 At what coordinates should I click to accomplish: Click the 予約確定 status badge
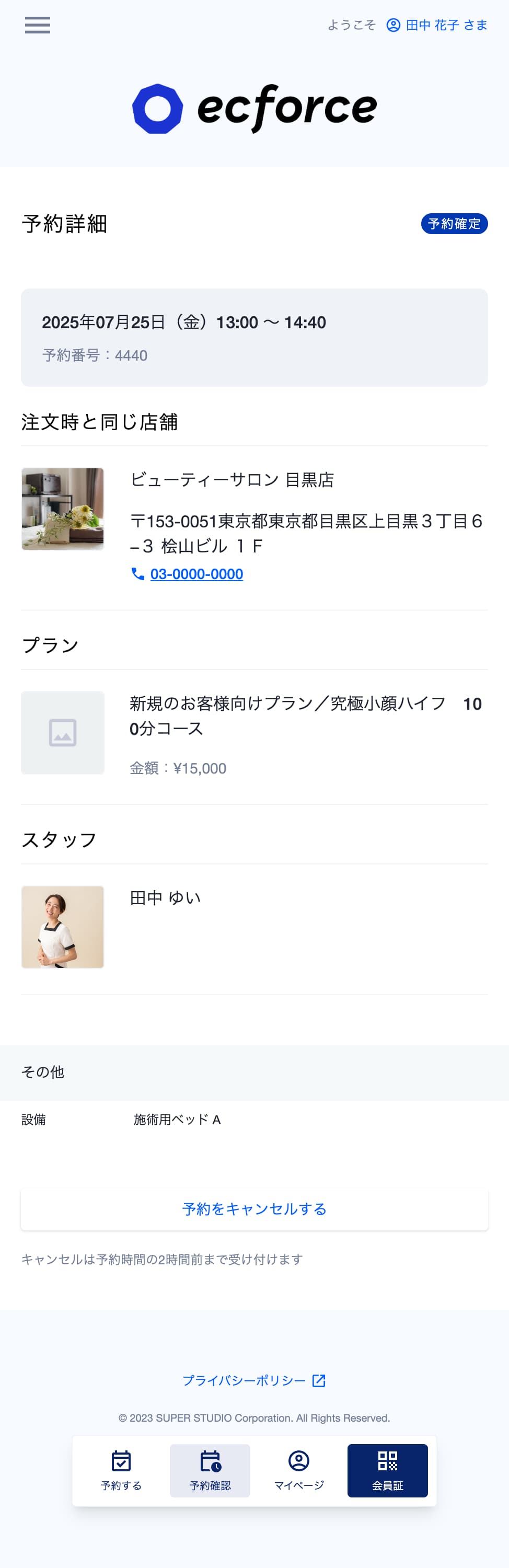pyautogui.click(x=455, y=223)
